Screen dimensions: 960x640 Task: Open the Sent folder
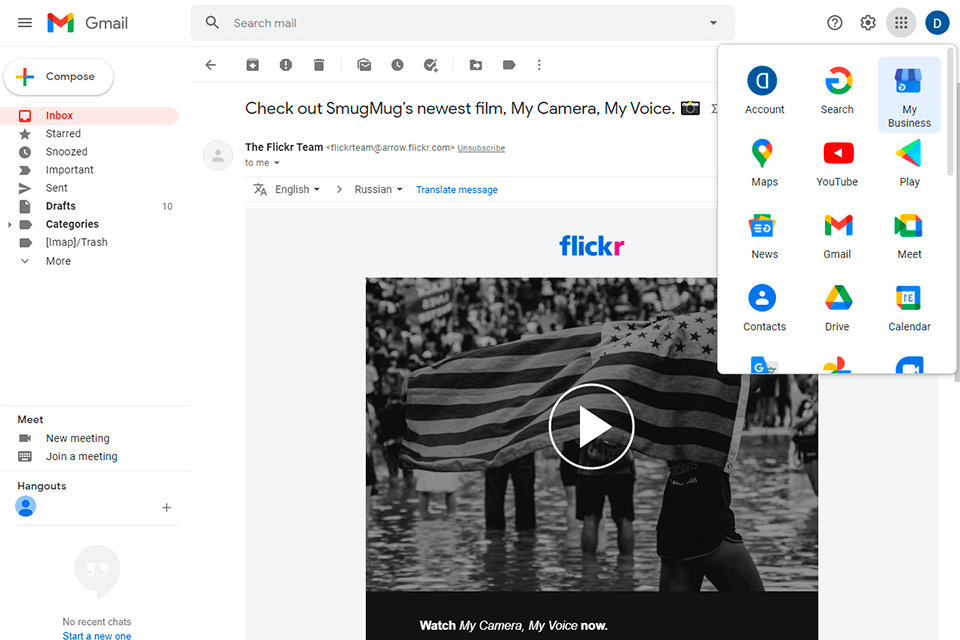click(x=89, y=188)
